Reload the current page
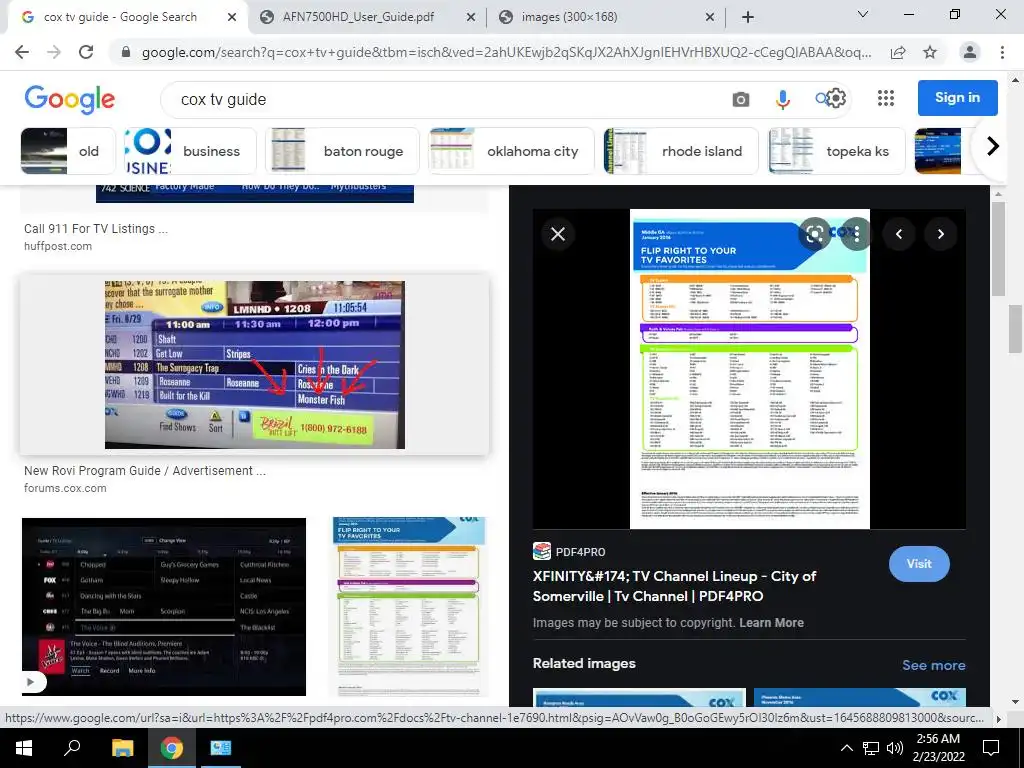Screen dimensions: 1024x768 click(86, 52)
